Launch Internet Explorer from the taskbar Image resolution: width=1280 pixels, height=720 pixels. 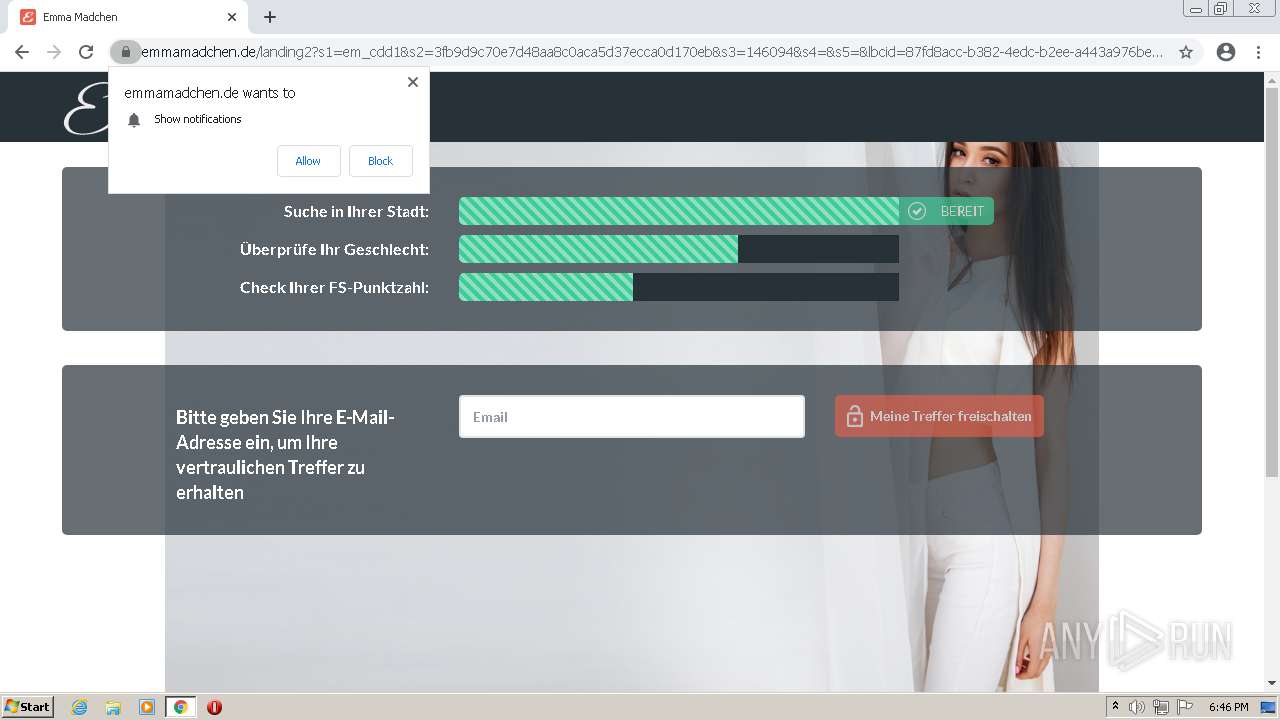80,707
